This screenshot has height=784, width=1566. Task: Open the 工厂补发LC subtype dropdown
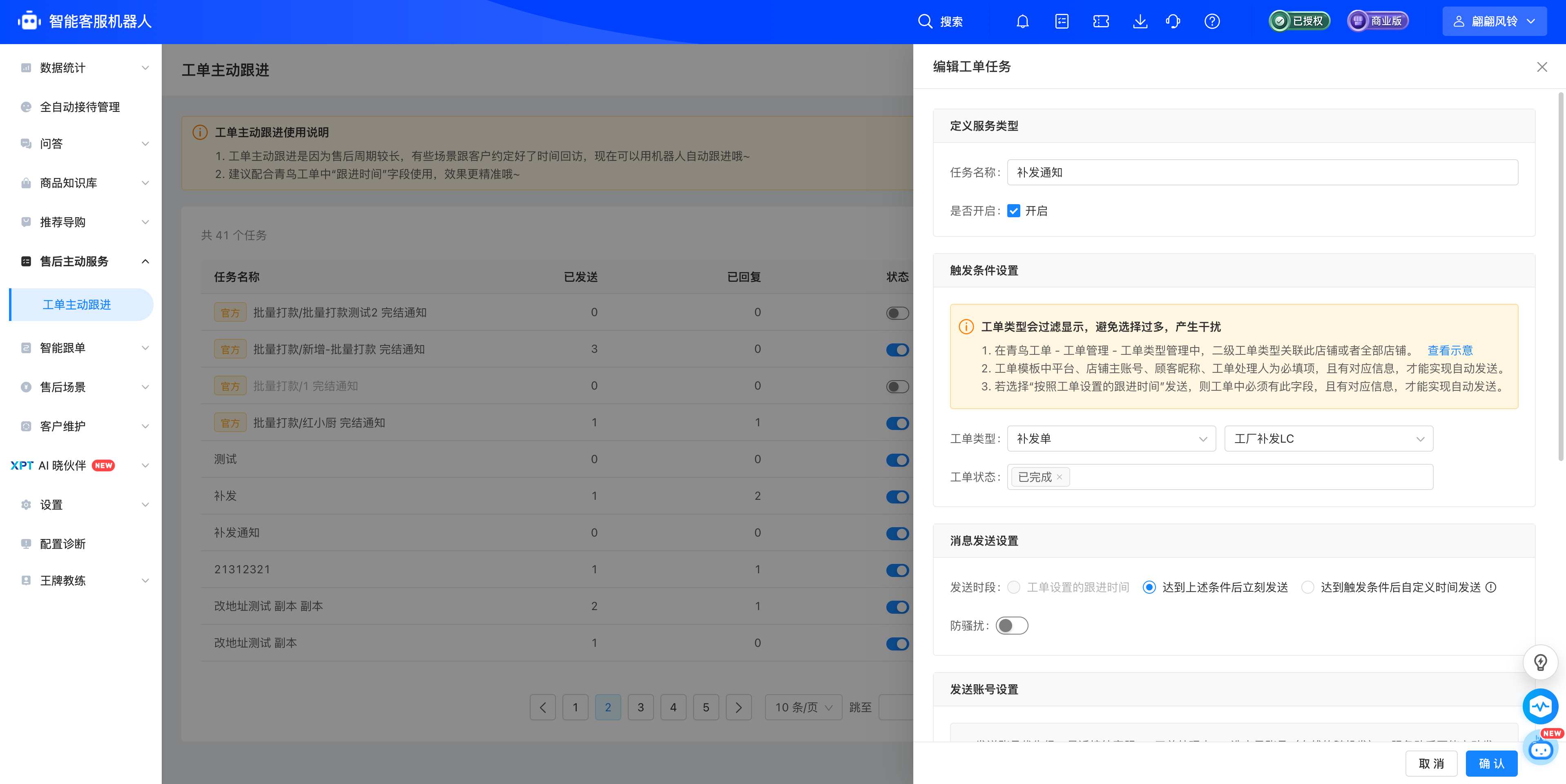pos(1328,439)
